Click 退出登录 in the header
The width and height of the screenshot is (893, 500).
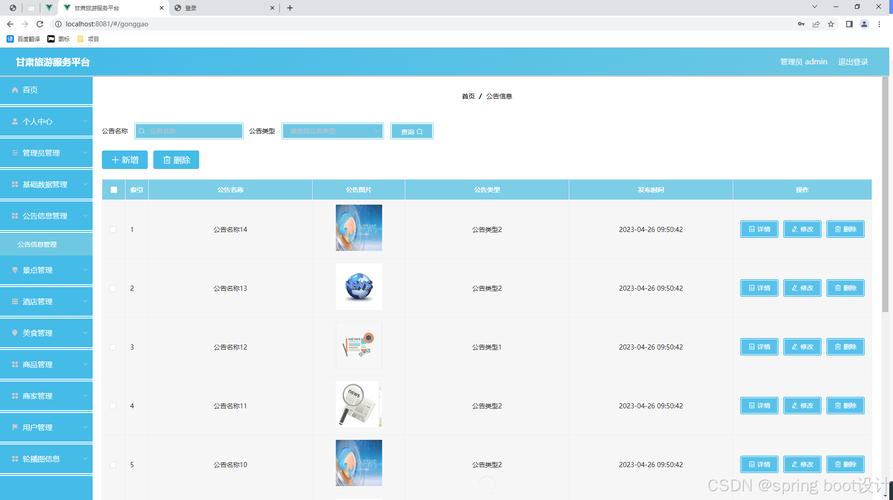tap(853, 62)
